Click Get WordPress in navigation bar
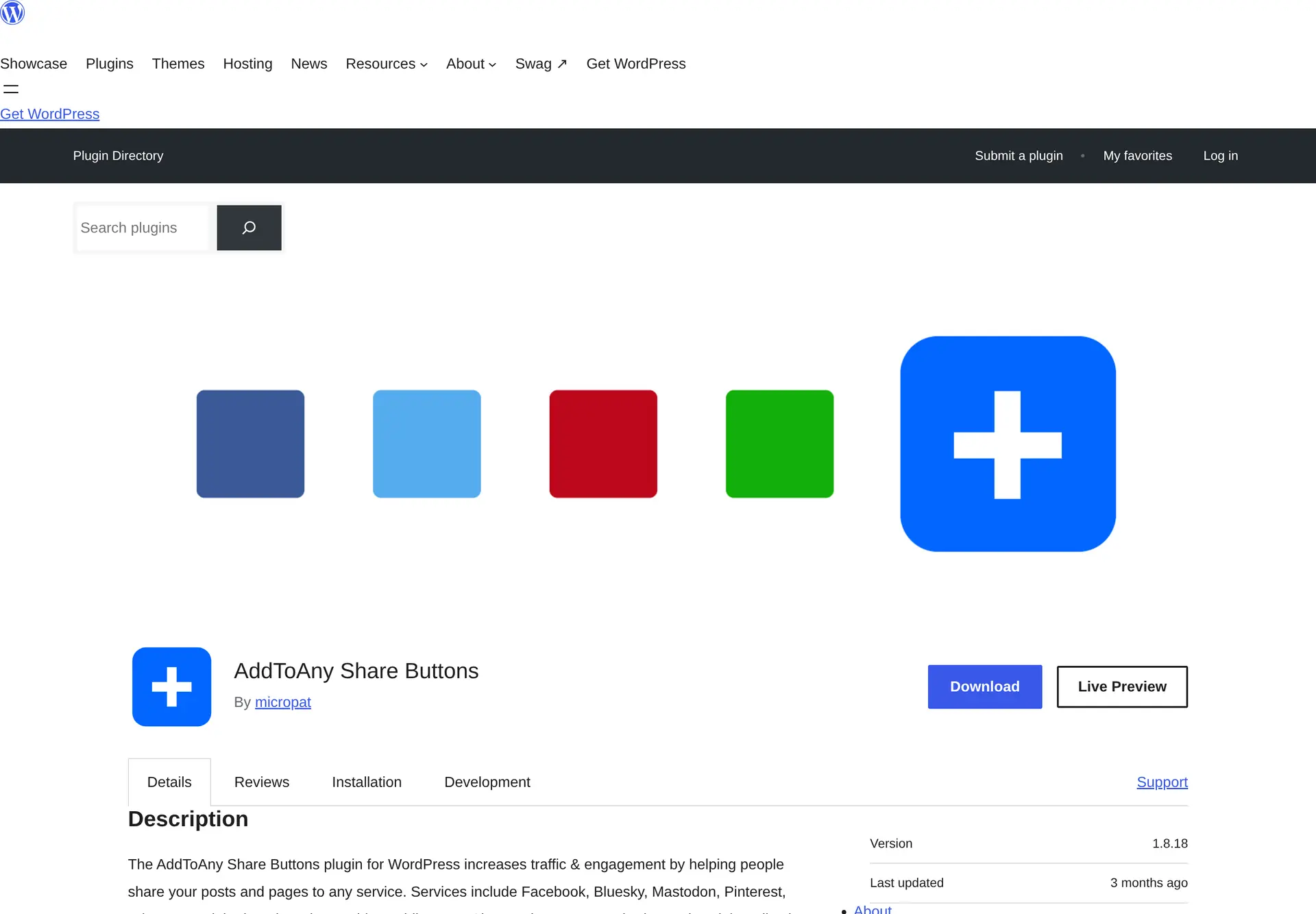This screenshot has width=1316, height=914. point(636,64)
